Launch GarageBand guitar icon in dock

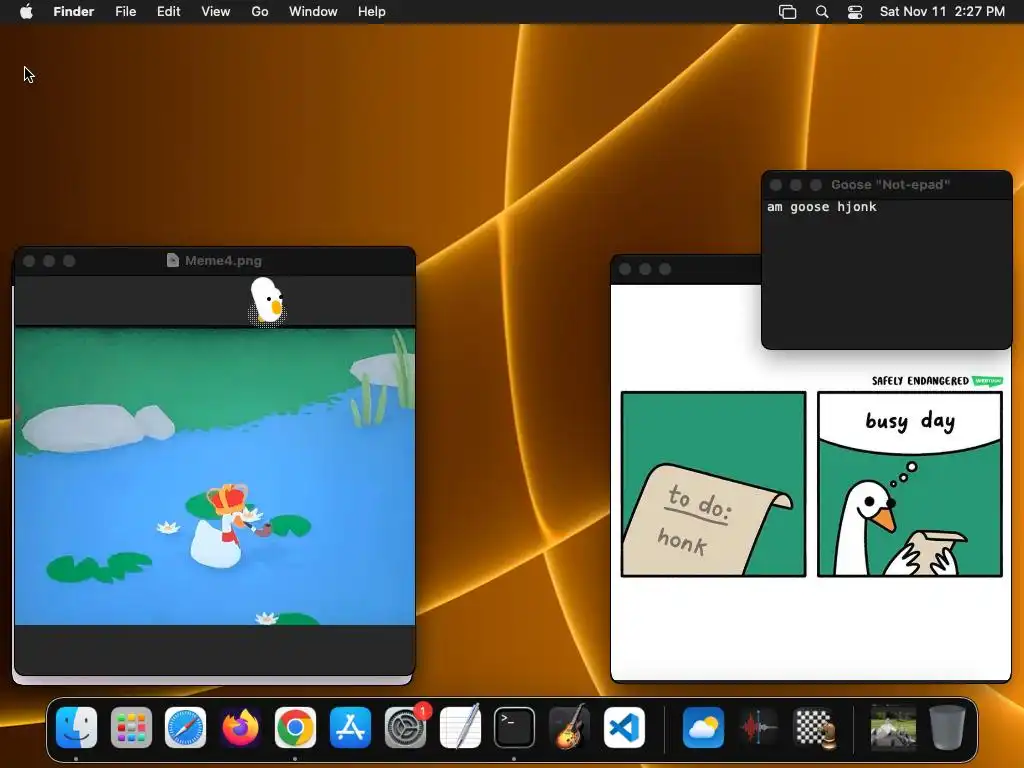click(x=569, y=727)
